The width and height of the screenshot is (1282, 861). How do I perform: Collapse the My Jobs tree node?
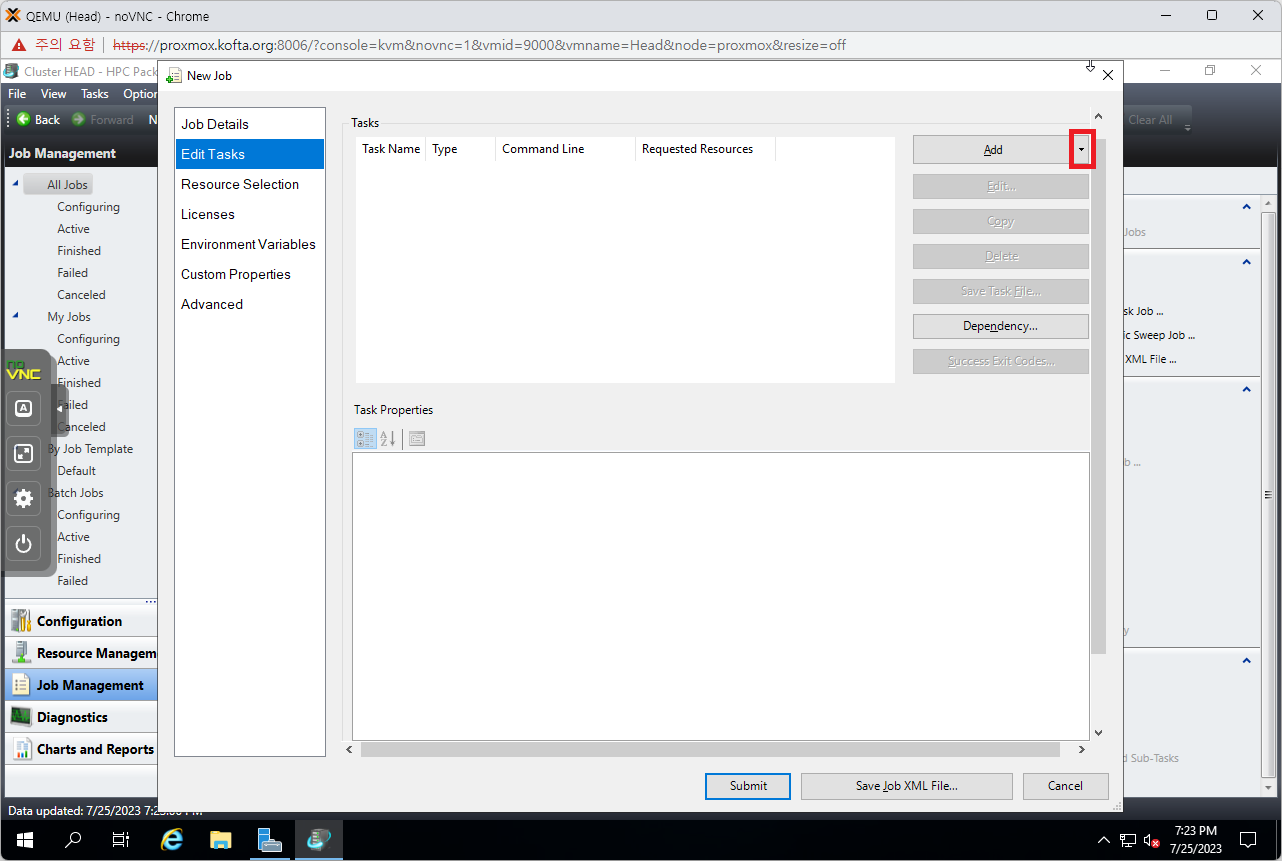15,316
